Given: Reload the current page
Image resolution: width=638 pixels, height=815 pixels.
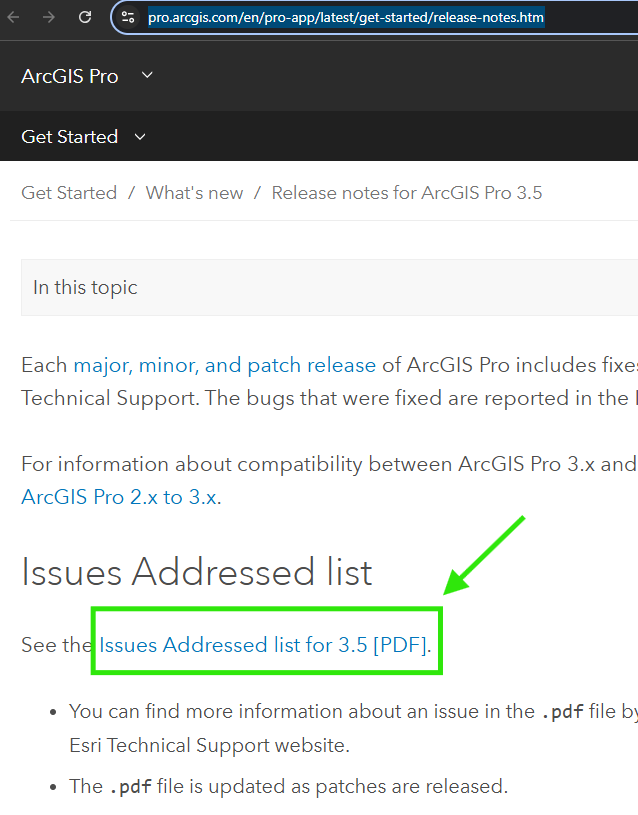Looking at the screenshot, I should click(85, 17).
